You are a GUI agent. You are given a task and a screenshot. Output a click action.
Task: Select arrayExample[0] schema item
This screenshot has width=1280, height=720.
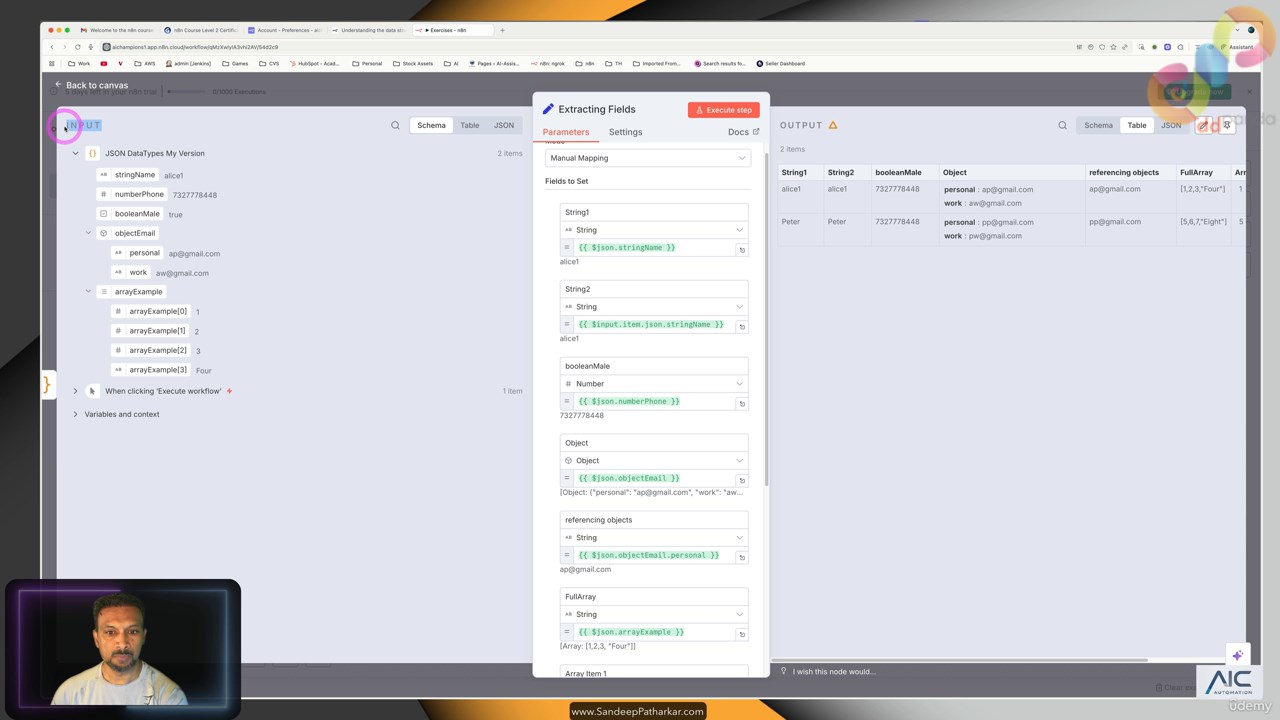150,311
